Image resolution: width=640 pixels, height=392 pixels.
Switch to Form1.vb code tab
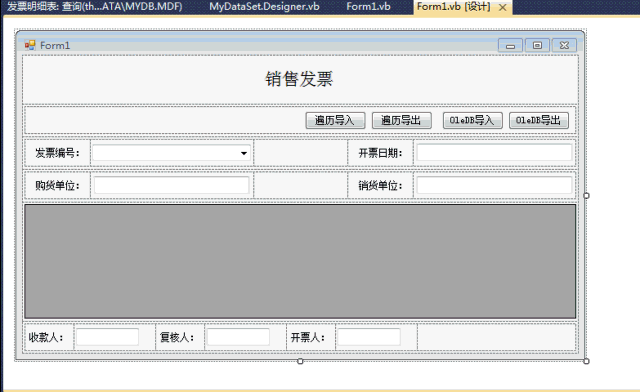(368, 7)
